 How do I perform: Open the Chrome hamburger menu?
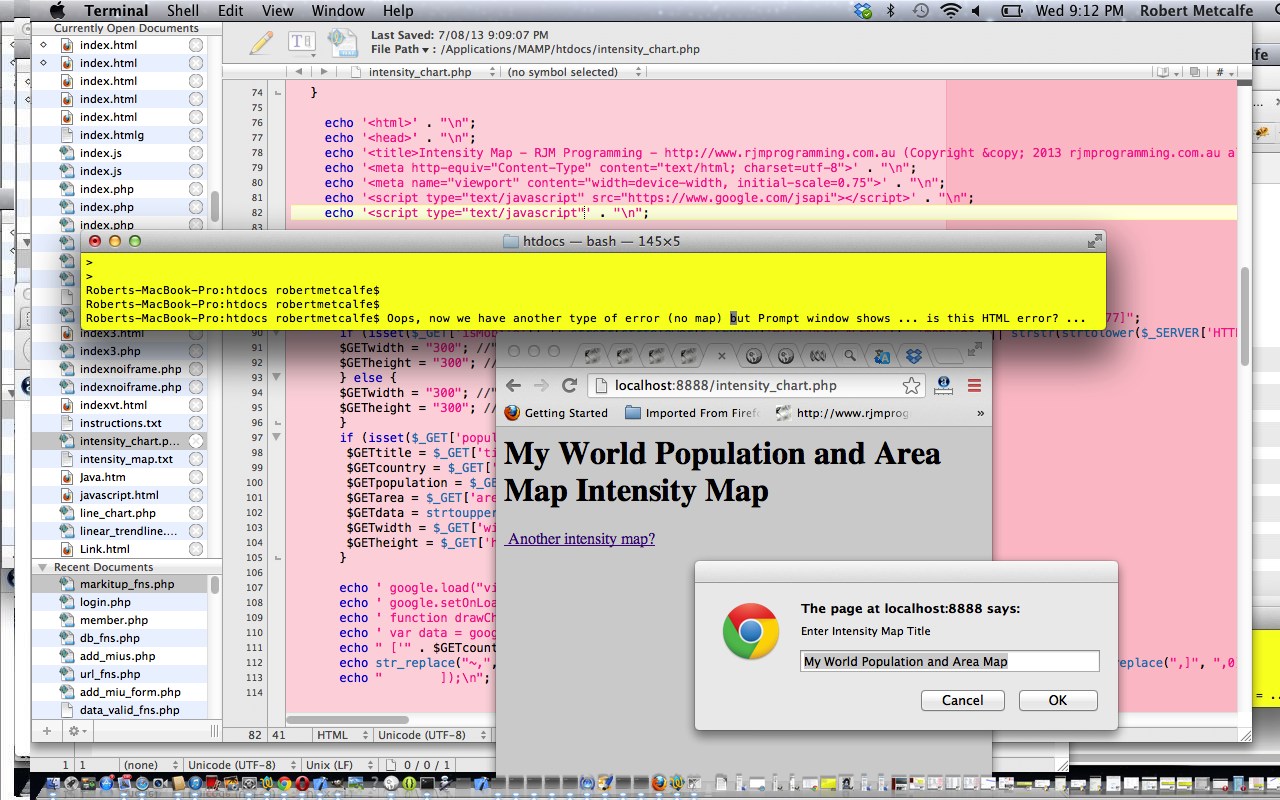(974, 385)
